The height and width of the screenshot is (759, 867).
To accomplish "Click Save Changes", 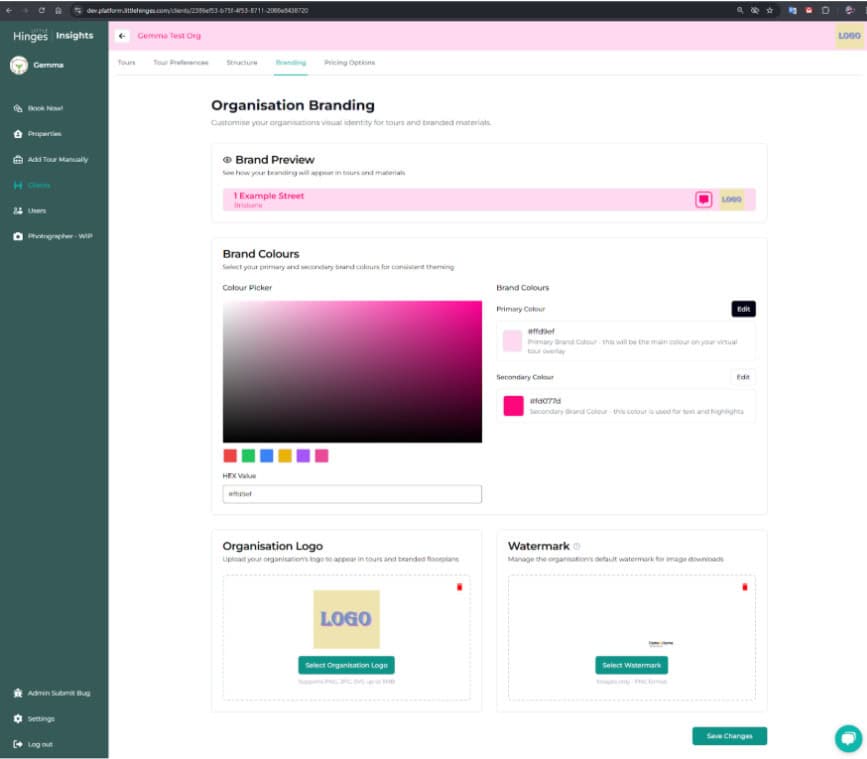I will [x=729, y=735].
